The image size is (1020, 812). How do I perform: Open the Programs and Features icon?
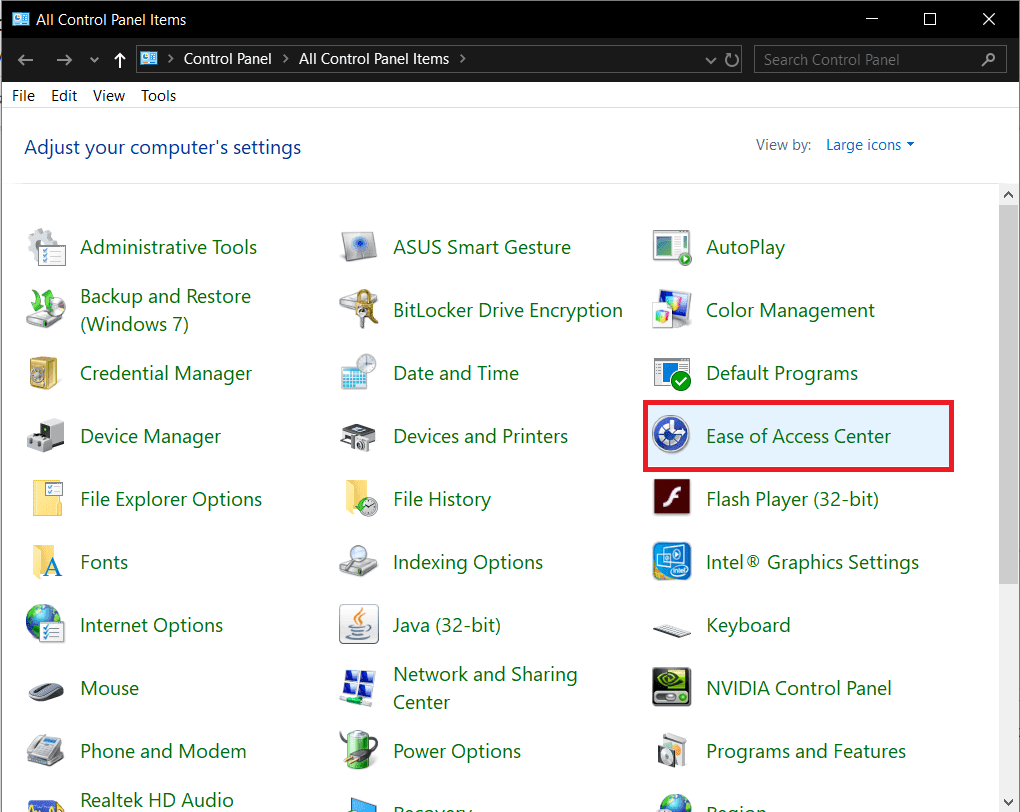672,751
